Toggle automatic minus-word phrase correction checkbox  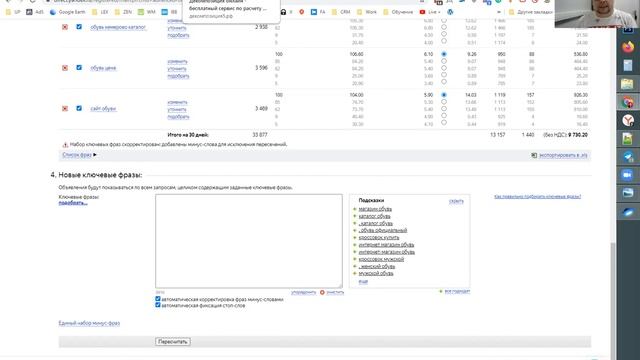point(158,299)
